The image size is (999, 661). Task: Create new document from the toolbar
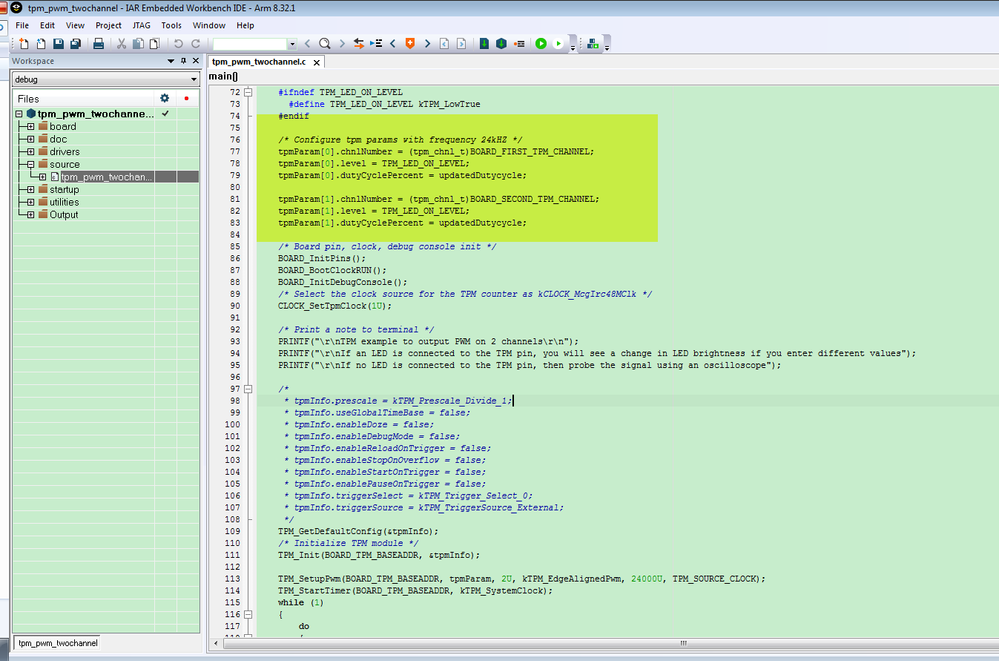(25, 44)
